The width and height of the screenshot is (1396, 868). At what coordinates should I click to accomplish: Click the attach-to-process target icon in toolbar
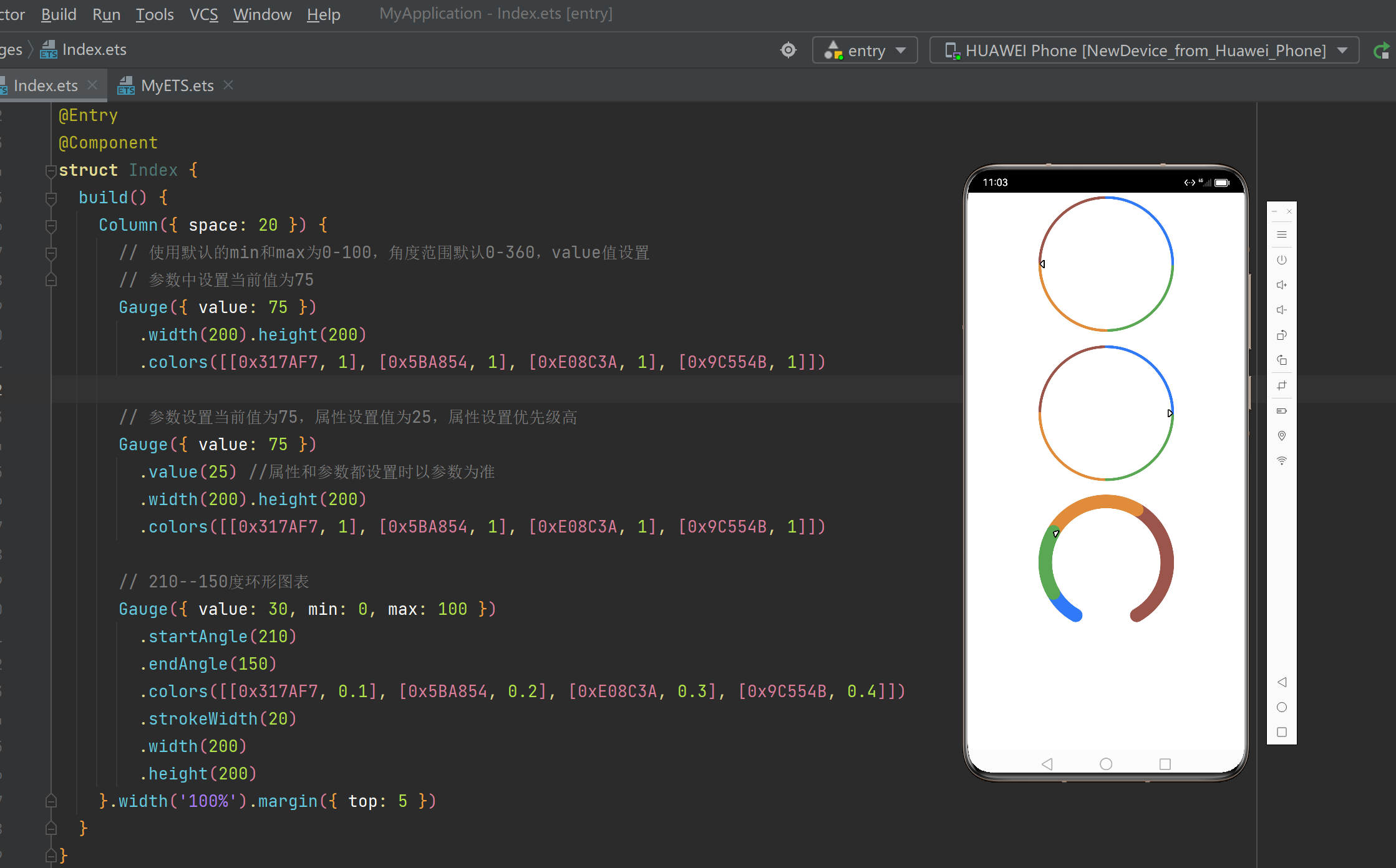788,50
